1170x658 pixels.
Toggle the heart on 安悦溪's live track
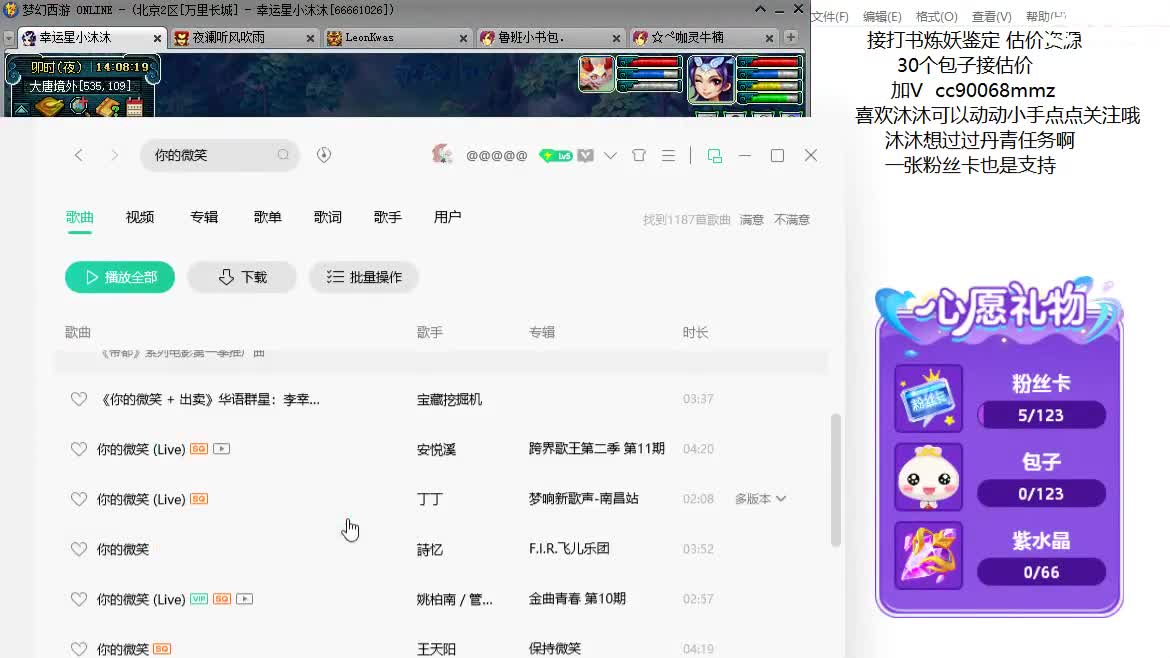coord(79,449)
